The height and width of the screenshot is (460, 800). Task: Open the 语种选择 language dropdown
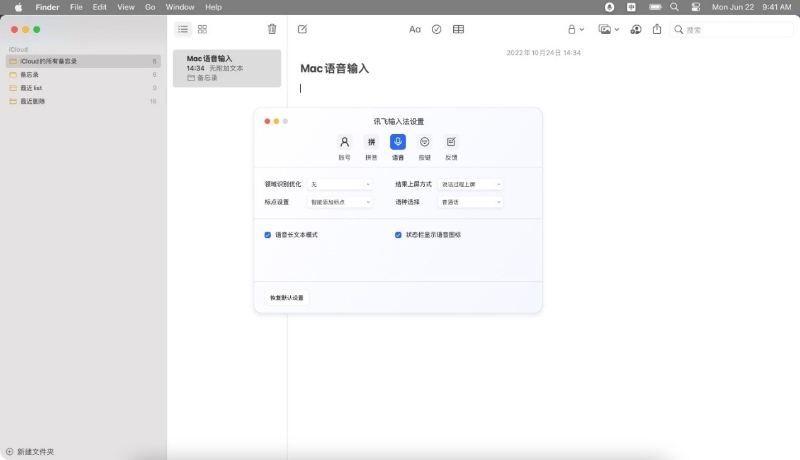[x=470, y=202]
